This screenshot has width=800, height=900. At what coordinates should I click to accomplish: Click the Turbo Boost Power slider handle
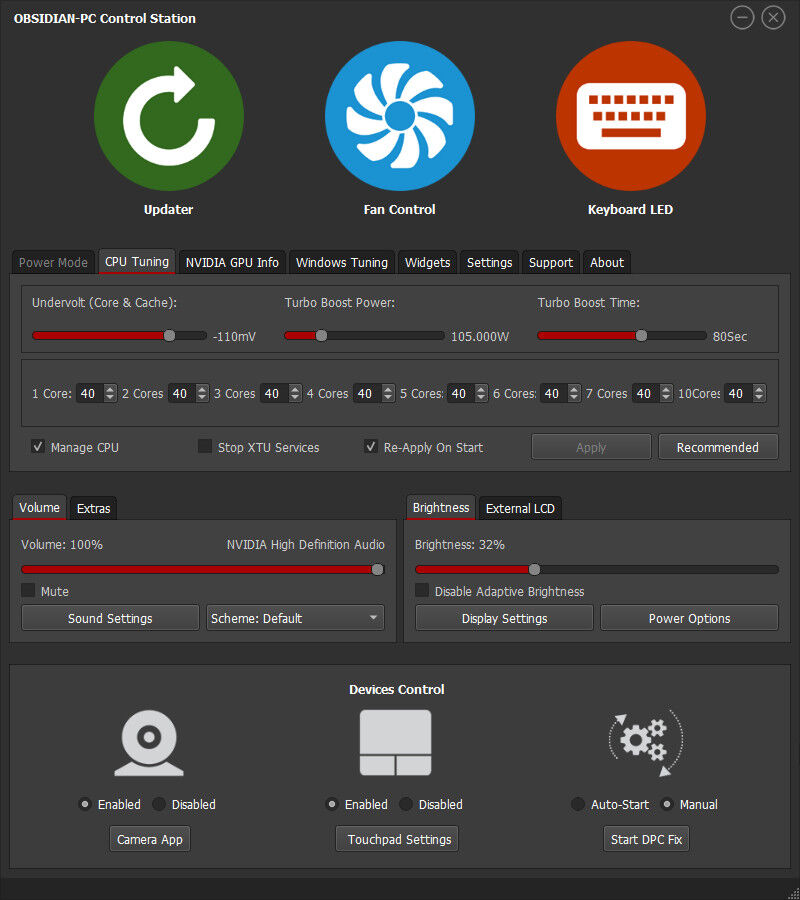click(321, 335)
